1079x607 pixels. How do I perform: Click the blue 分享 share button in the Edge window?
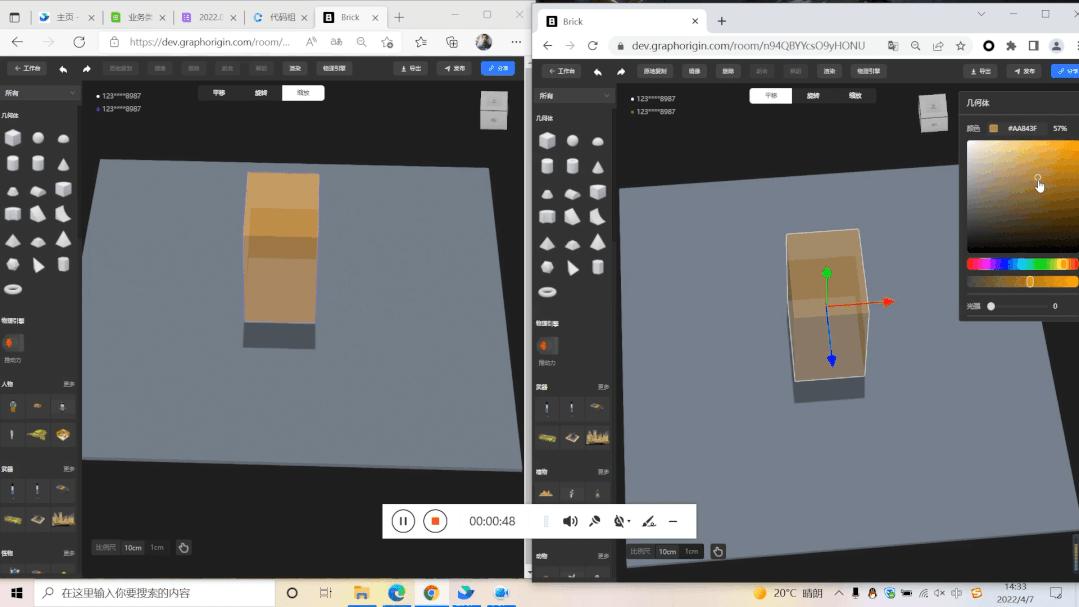tap(498, 68)
